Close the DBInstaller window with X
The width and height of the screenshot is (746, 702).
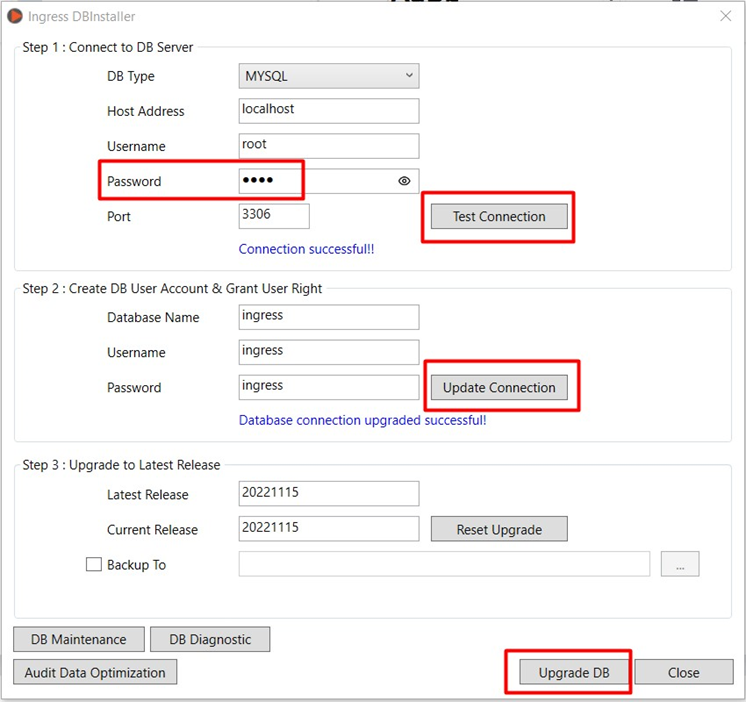[x=726, y=16]
